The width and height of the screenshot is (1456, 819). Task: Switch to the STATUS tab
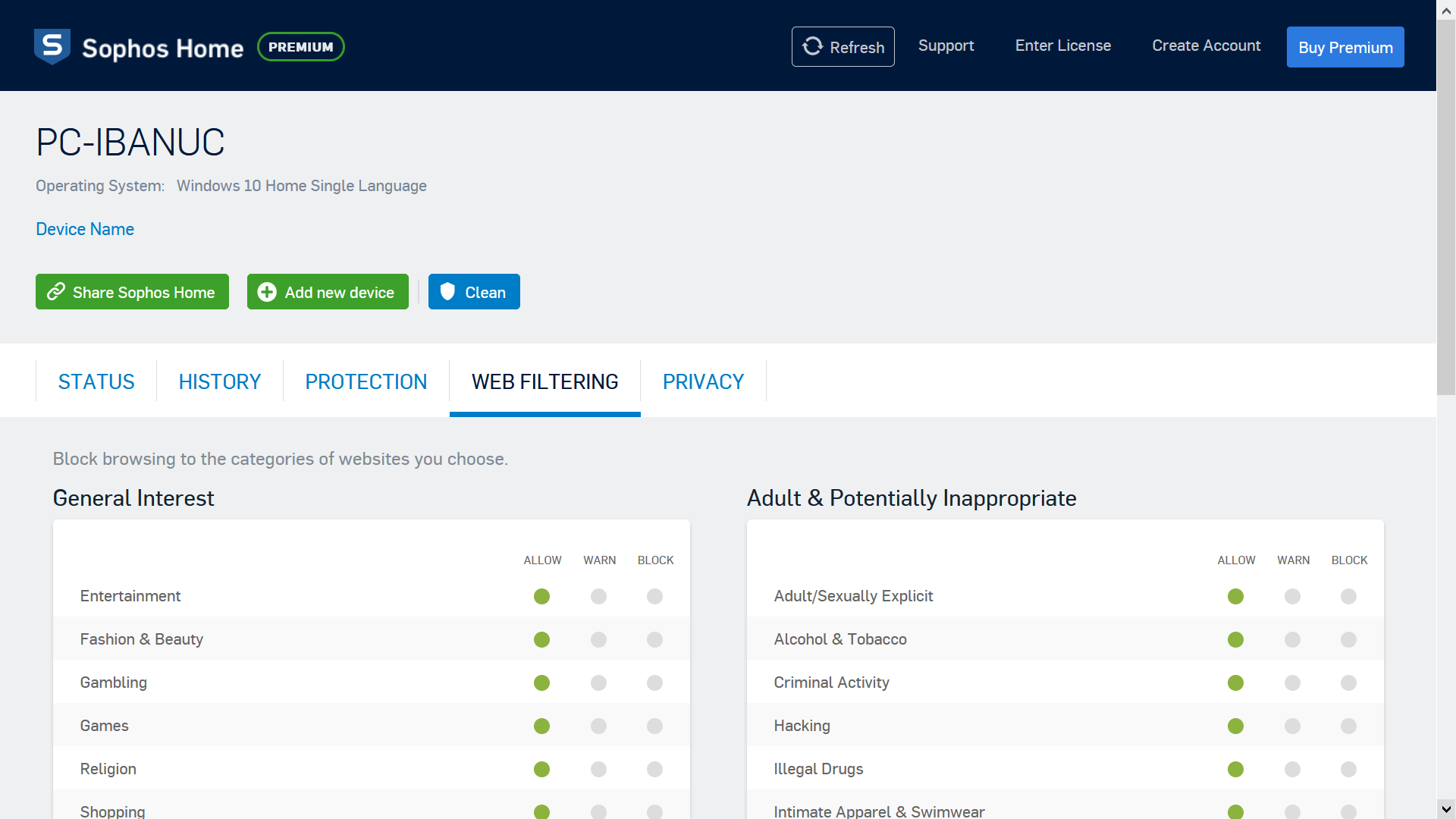96,381
